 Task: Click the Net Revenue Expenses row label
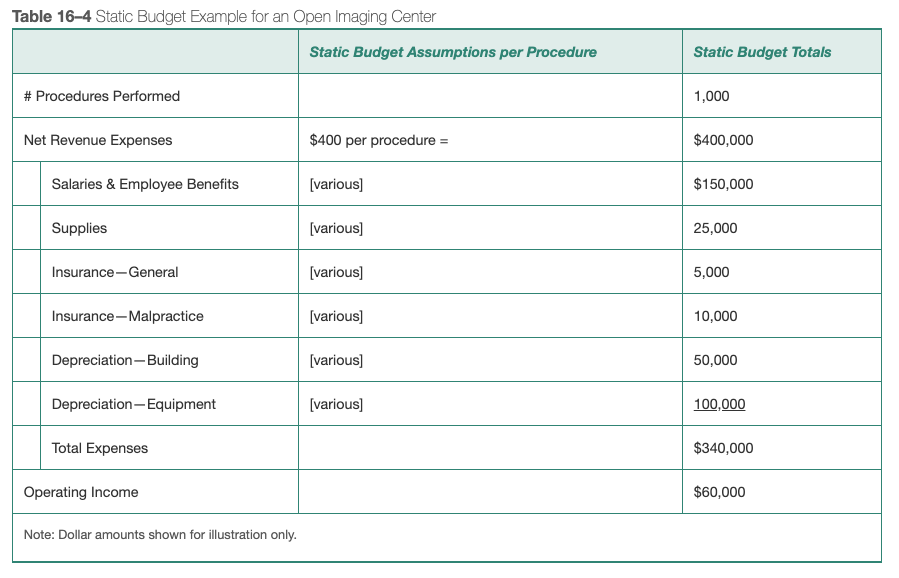pyautogui.click(x=98, y=140)
